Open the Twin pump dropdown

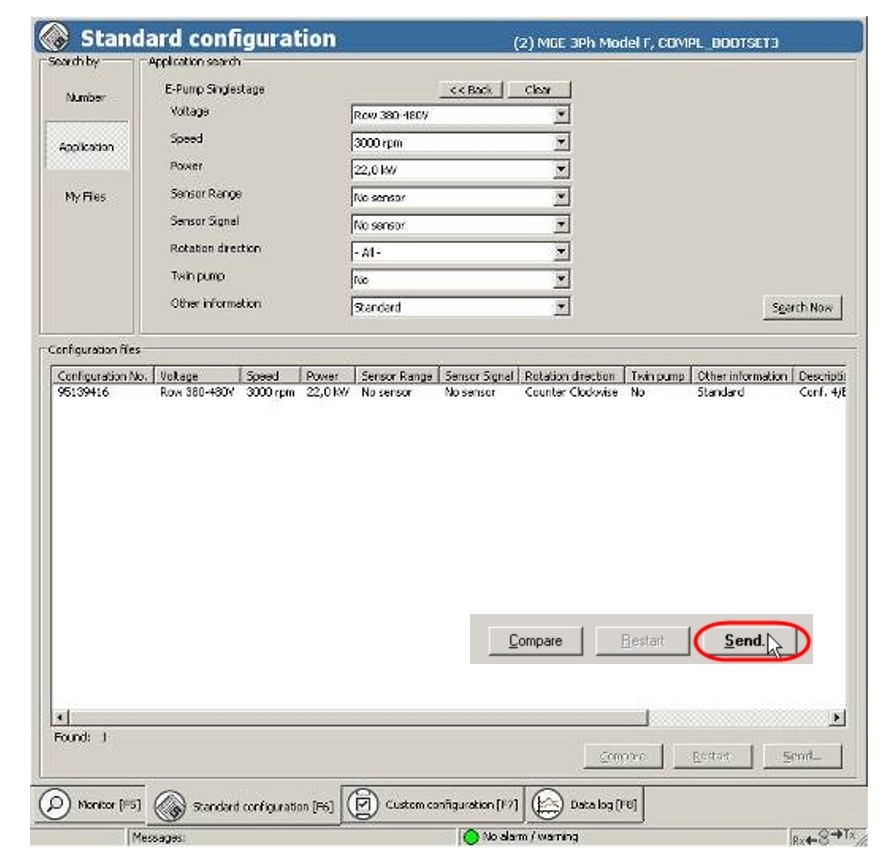coord(561,280)
